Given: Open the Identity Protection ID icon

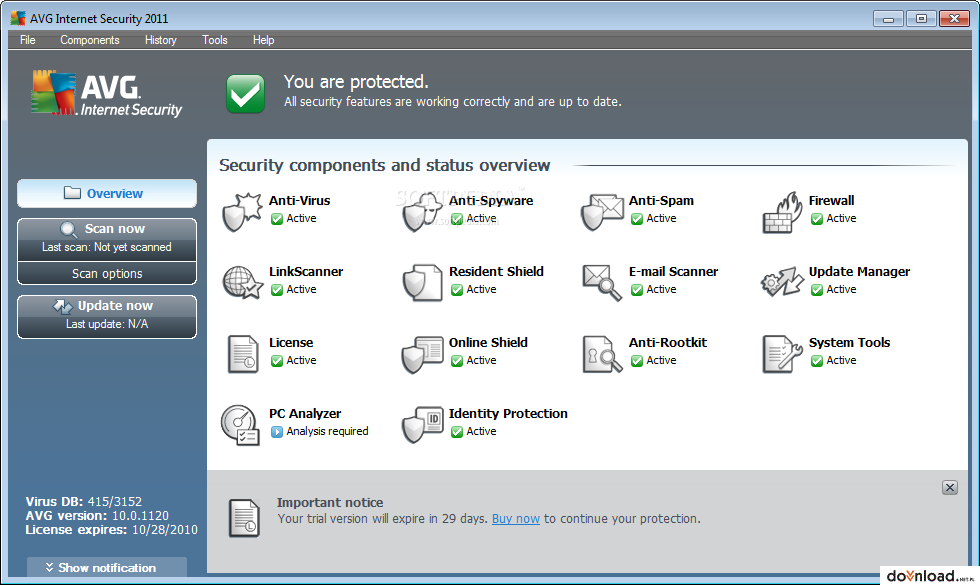Looking at the screenshot, I should [422, 425].
